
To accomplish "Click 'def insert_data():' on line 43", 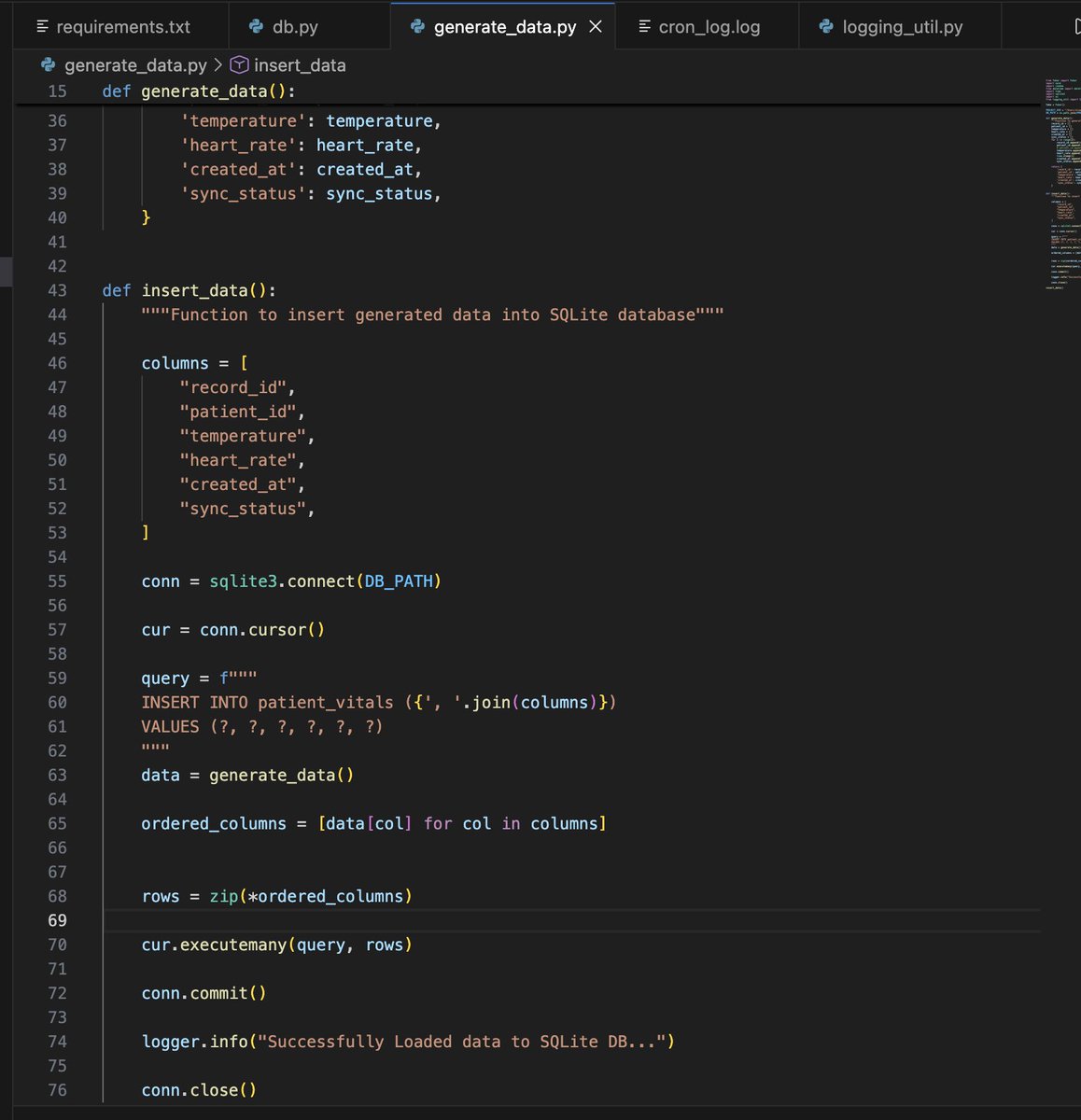I will coord(190,290).
